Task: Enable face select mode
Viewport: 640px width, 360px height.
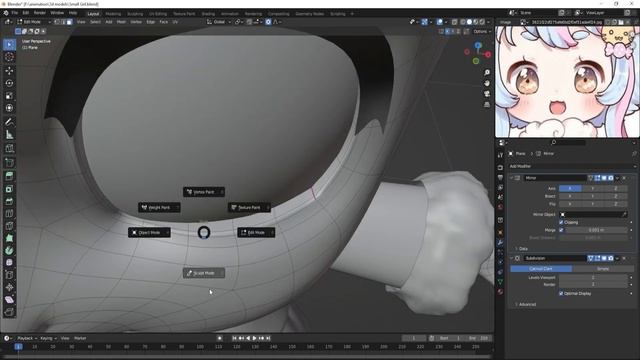Action: (x=69, y=22)
